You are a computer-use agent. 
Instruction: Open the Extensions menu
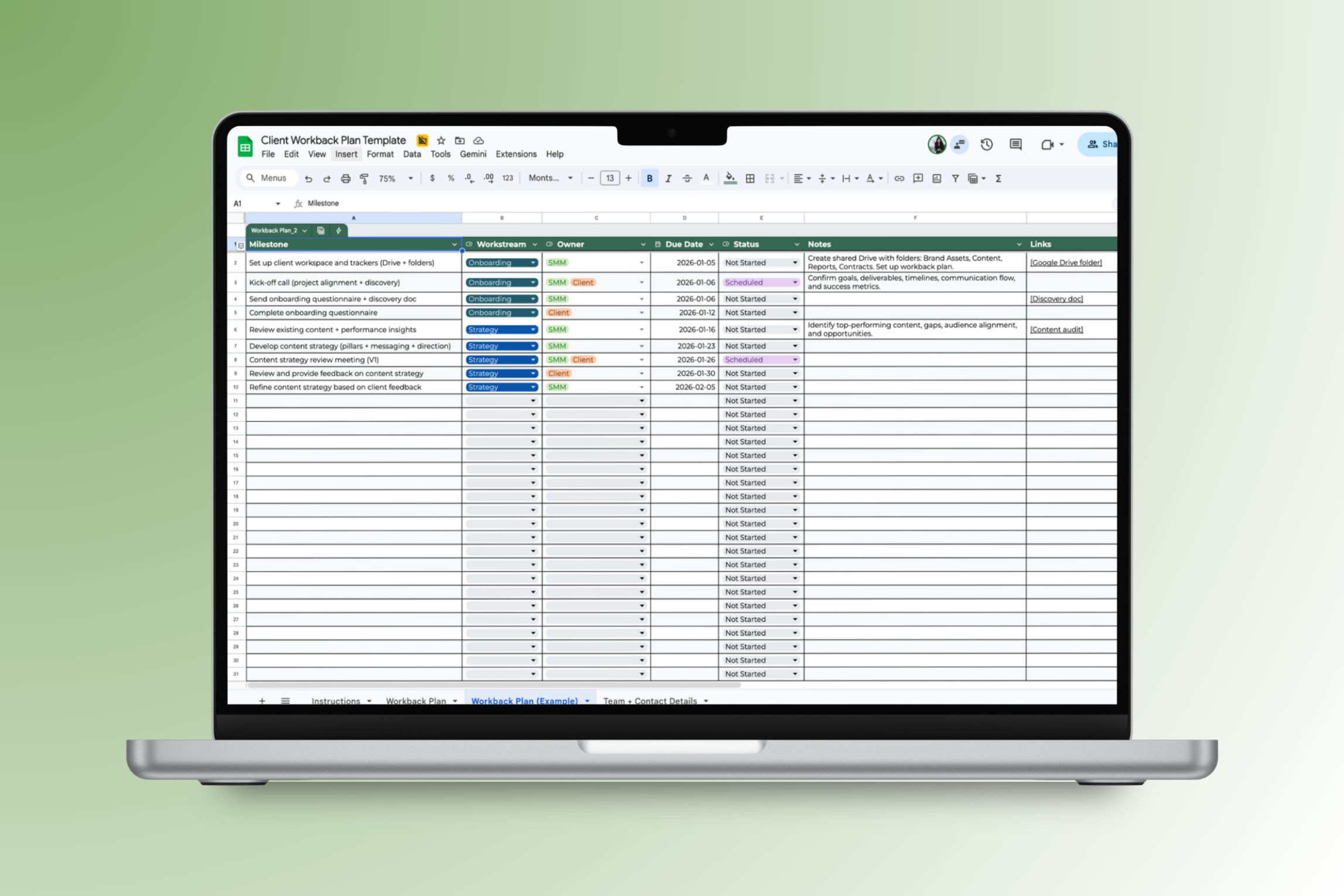click(x=516, y=154)
